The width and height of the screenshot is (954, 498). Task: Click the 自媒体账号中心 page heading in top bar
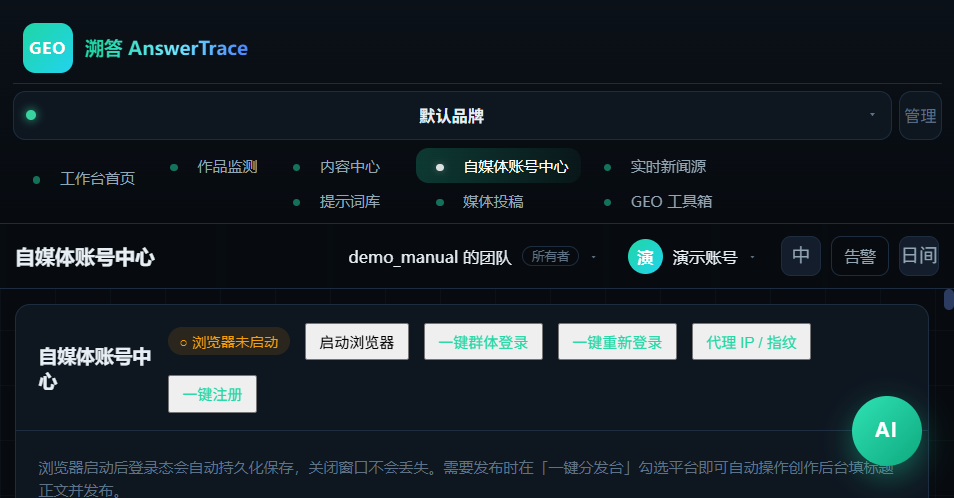tap(85, 257)
